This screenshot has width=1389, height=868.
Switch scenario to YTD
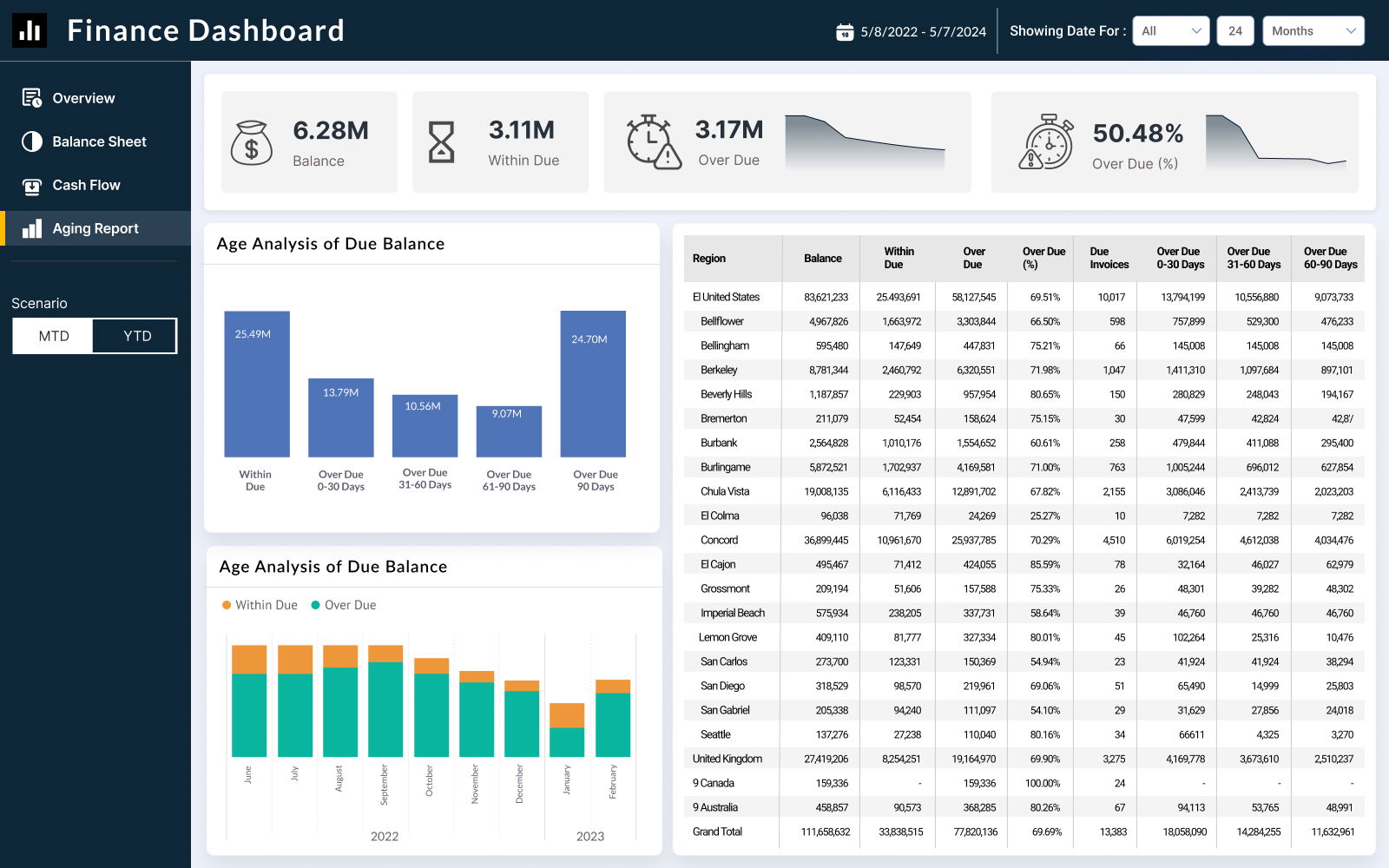(x=136, y=336)
